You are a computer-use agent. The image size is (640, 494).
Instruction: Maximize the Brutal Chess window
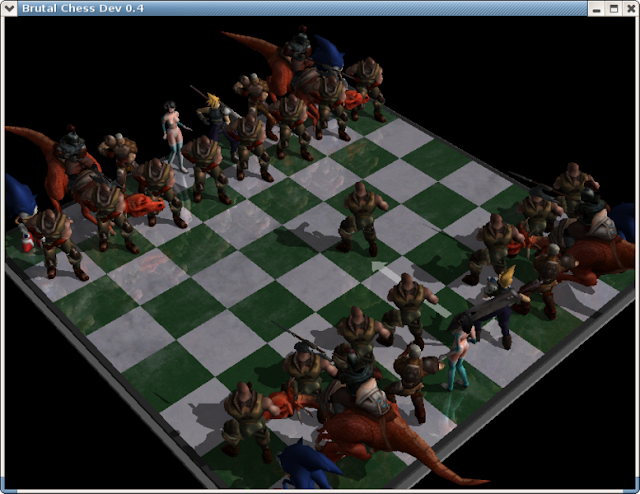[x=614, y=9]
